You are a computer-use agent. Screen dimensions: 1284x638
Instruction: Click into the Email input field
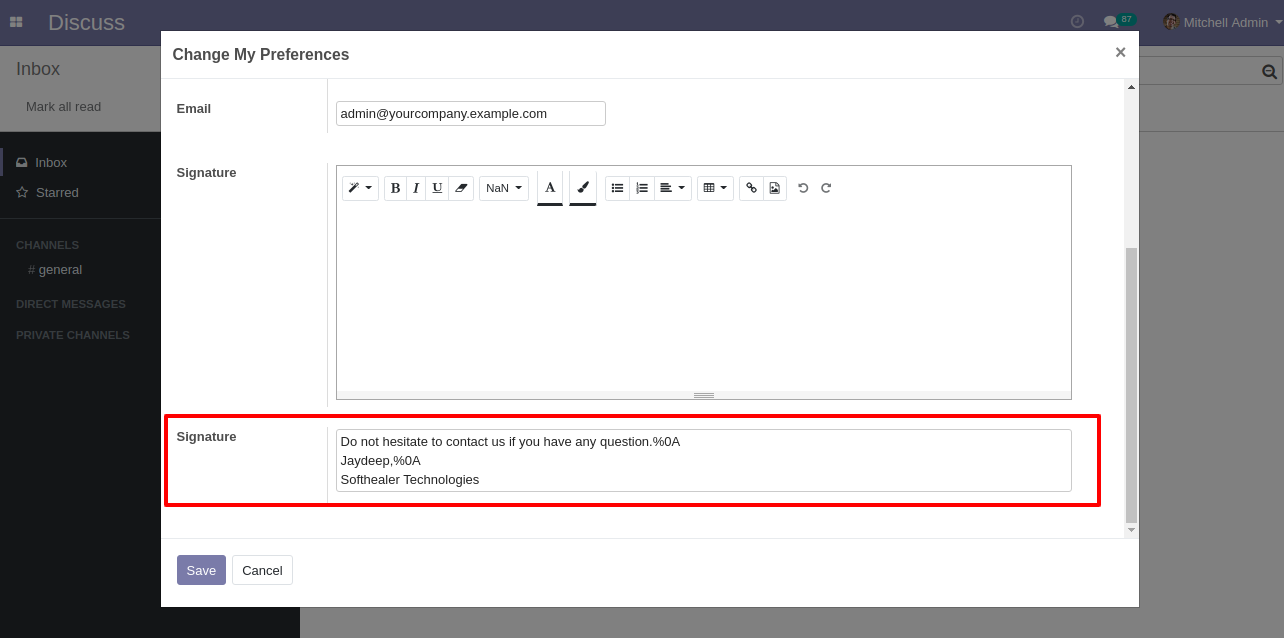471,114
